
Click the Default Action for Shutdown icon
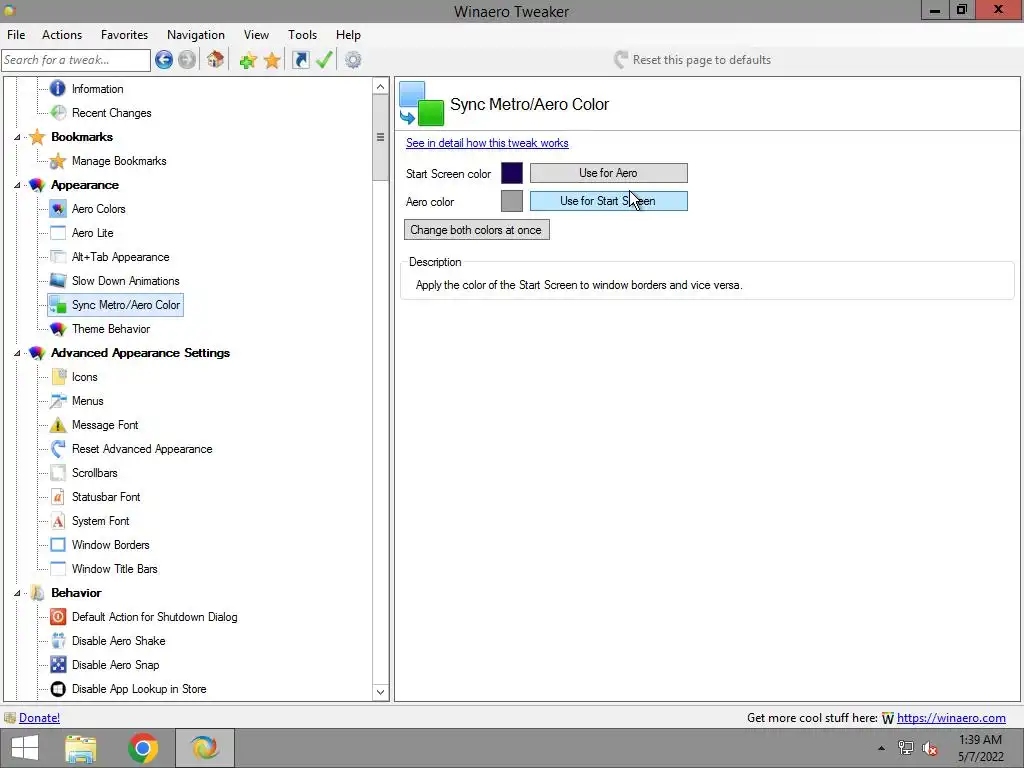click(58, 617)
